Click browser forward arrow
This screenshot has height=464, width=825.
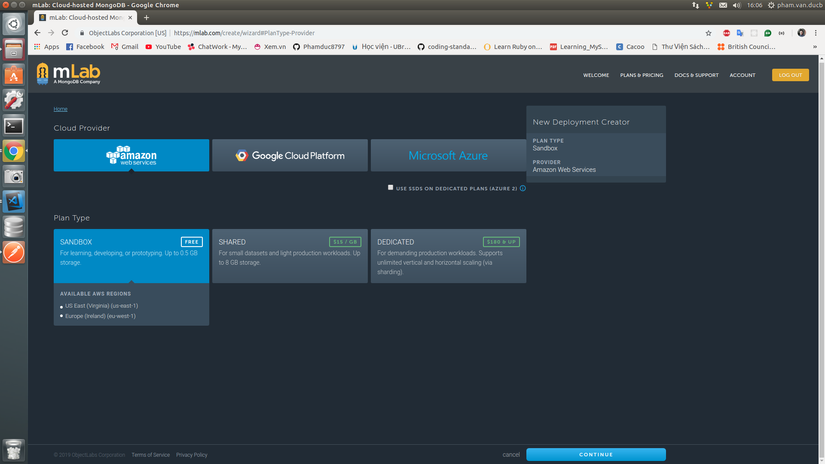(51, 33)
